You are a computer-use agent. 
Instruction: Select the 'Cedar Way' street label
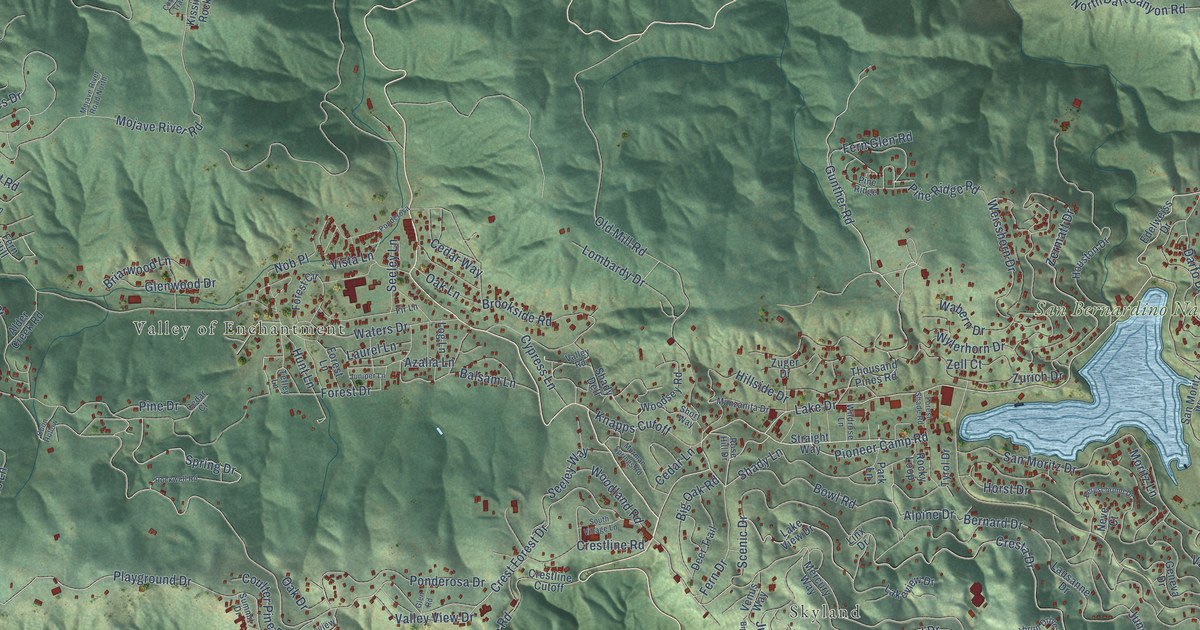coord(456,256)
